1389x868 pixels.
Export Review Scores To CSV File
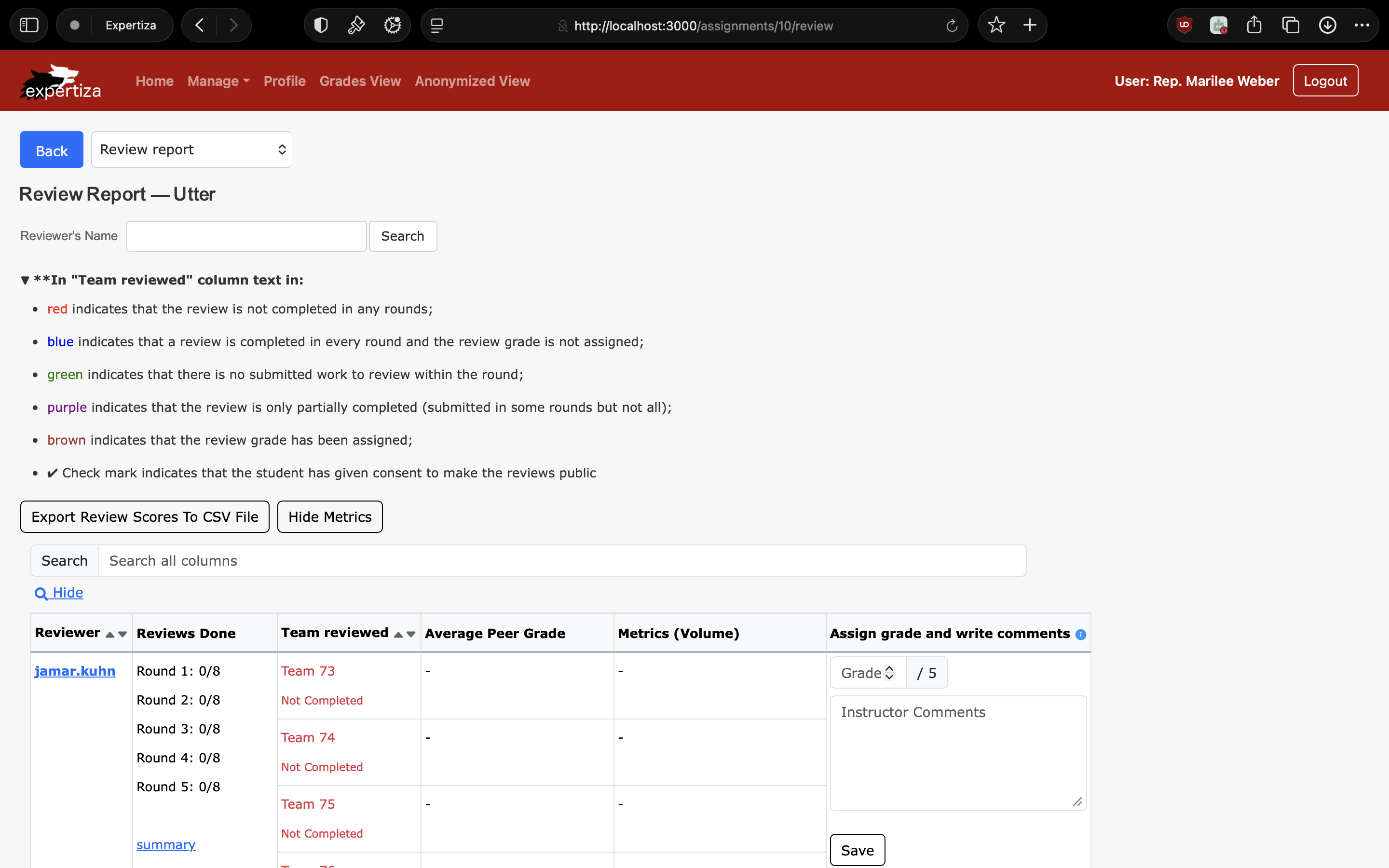pyautogui.click(x=145, y=516)
